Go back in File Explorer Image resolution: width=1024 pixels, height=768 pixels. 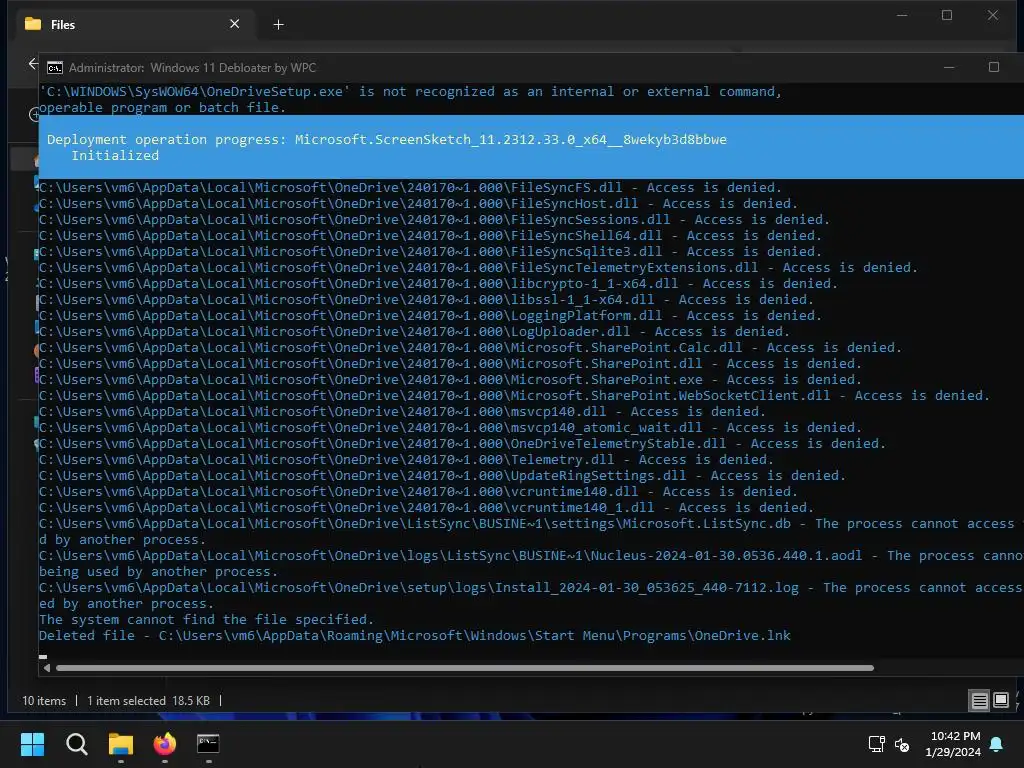coord(33,63)
